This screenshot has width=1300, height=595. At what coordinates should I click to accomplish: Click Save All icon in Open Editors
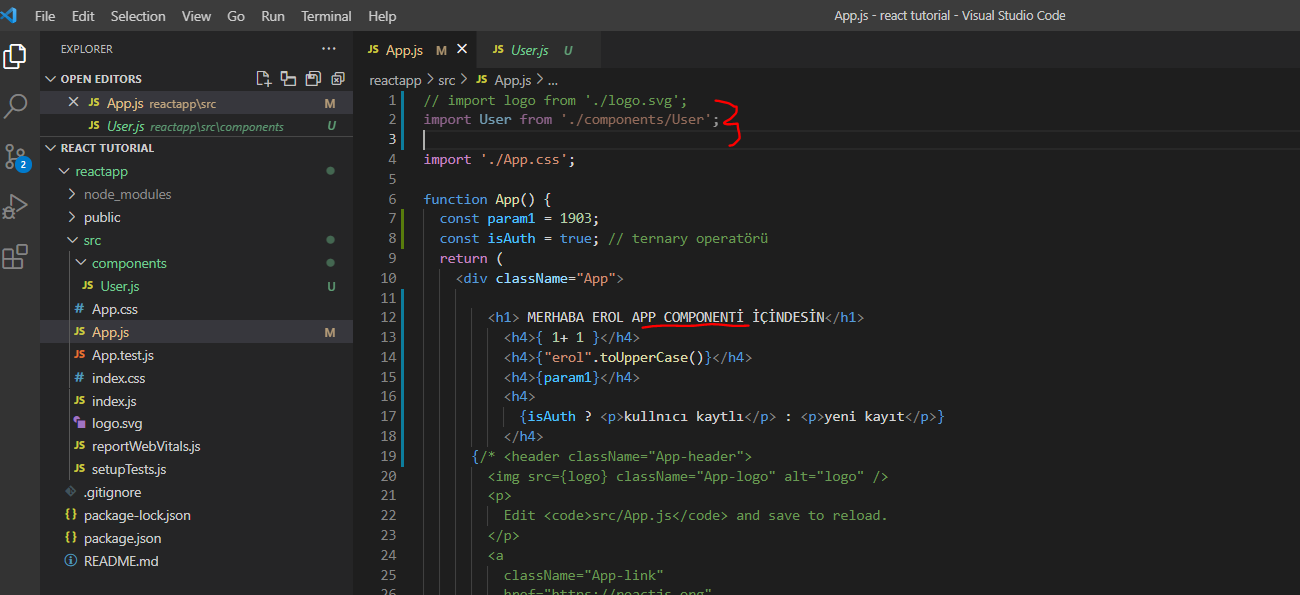pyautogui.click(x=313, y=79)
